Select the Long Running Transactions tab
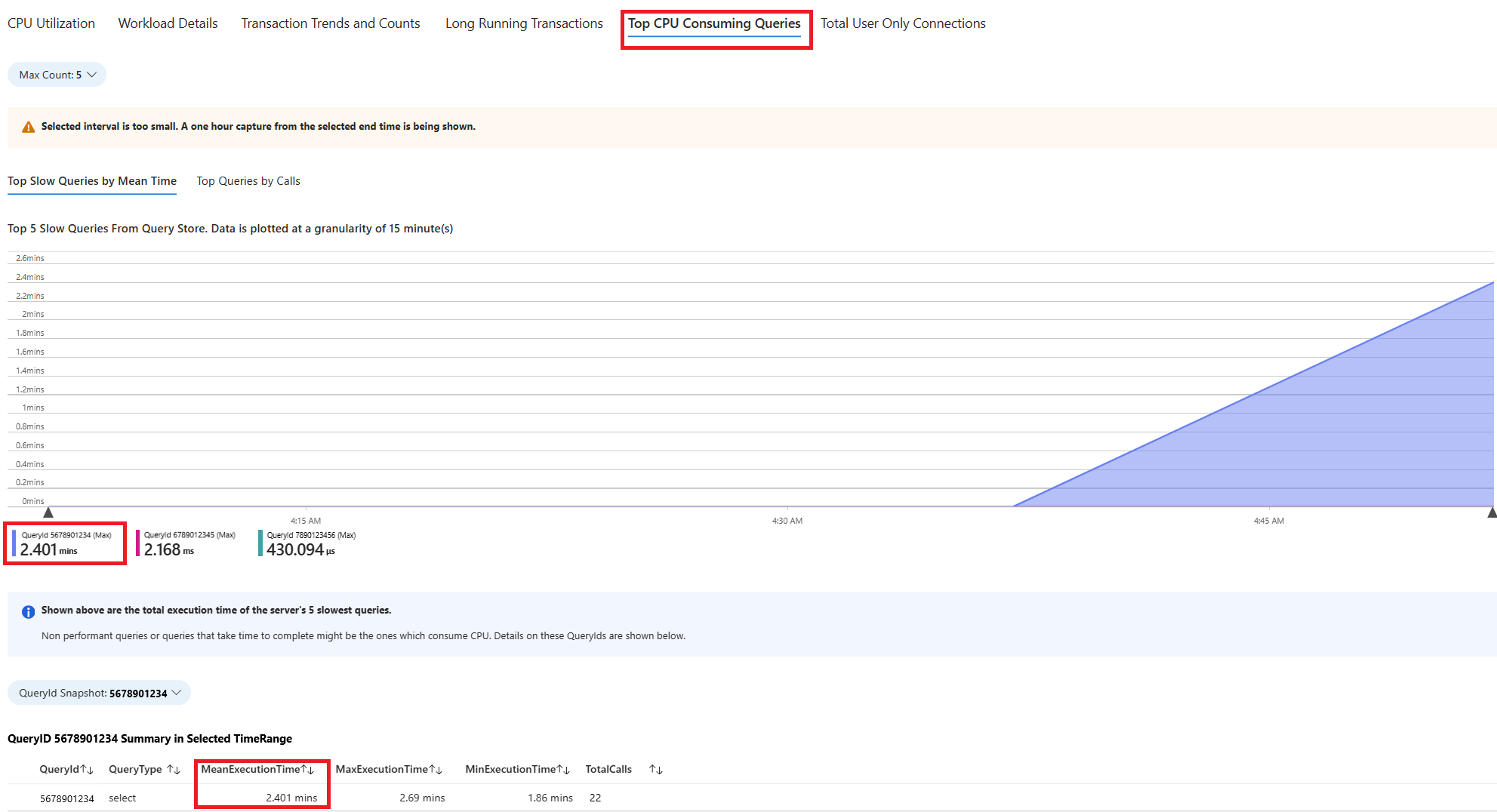This screenshot has width=1497, height=812. tap(524, 23)
